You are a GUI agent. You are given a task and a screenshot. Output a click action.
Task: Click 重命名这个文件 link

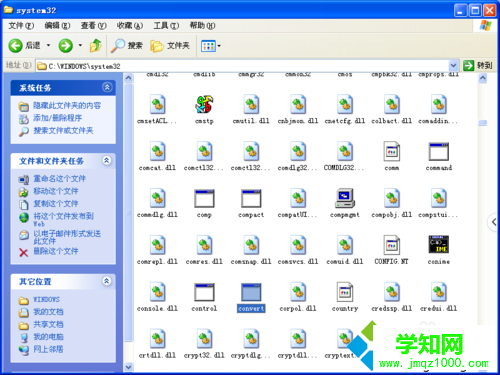(x=59, y=179)
